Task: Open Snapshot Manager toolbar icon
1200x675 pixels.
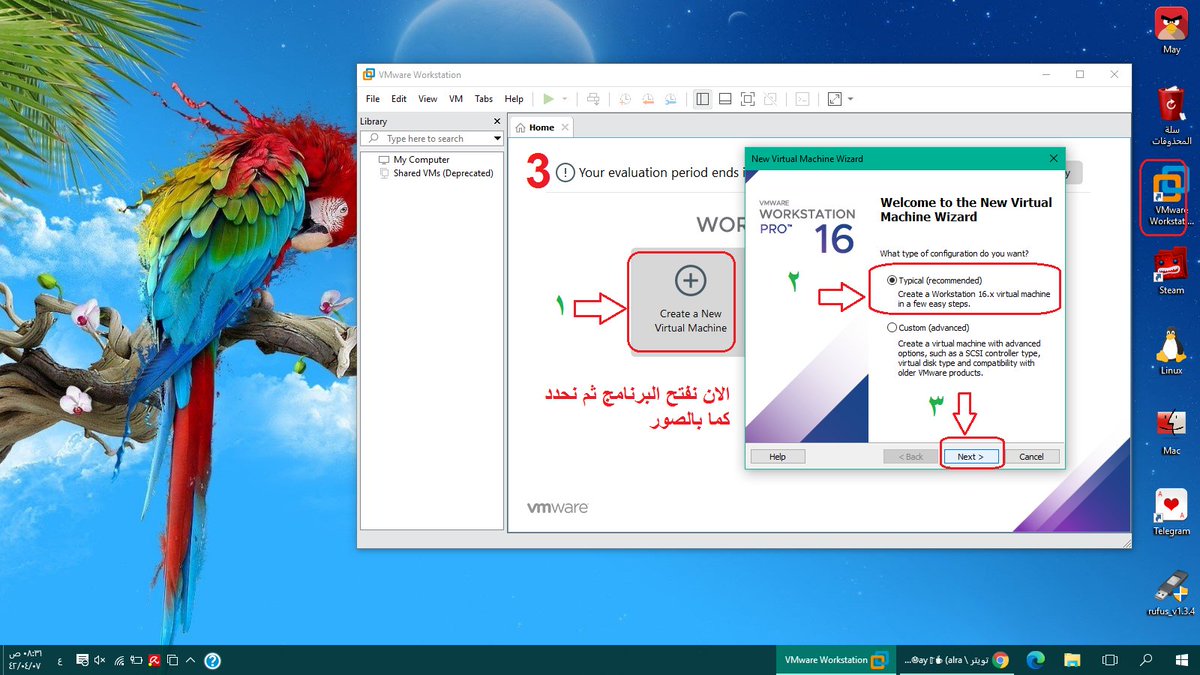Action: (x=671, y=99)
